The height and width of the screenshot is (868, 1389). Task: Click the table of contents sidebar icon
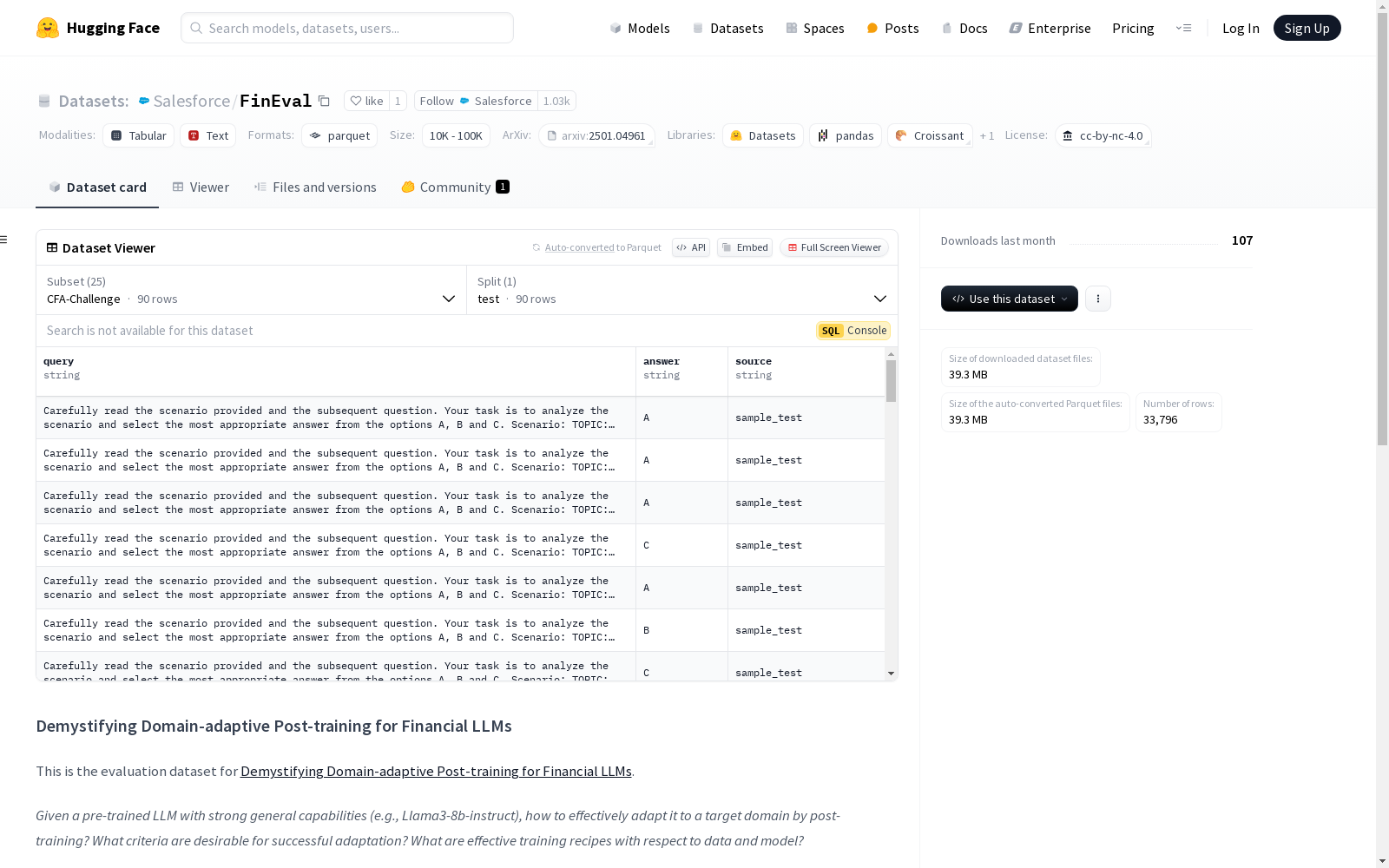click(4, 240)
